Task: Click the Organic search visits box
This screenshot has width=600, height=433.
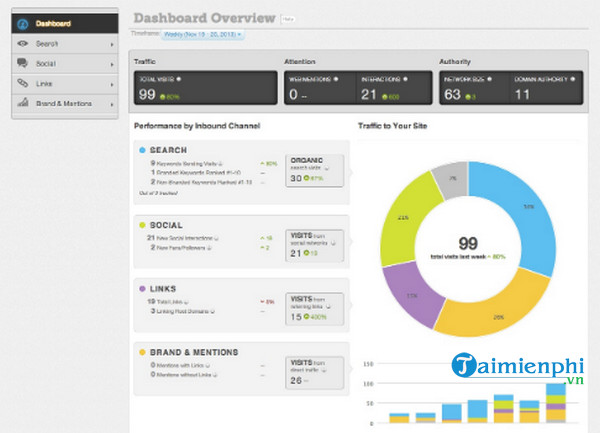Action: [314, 170]
